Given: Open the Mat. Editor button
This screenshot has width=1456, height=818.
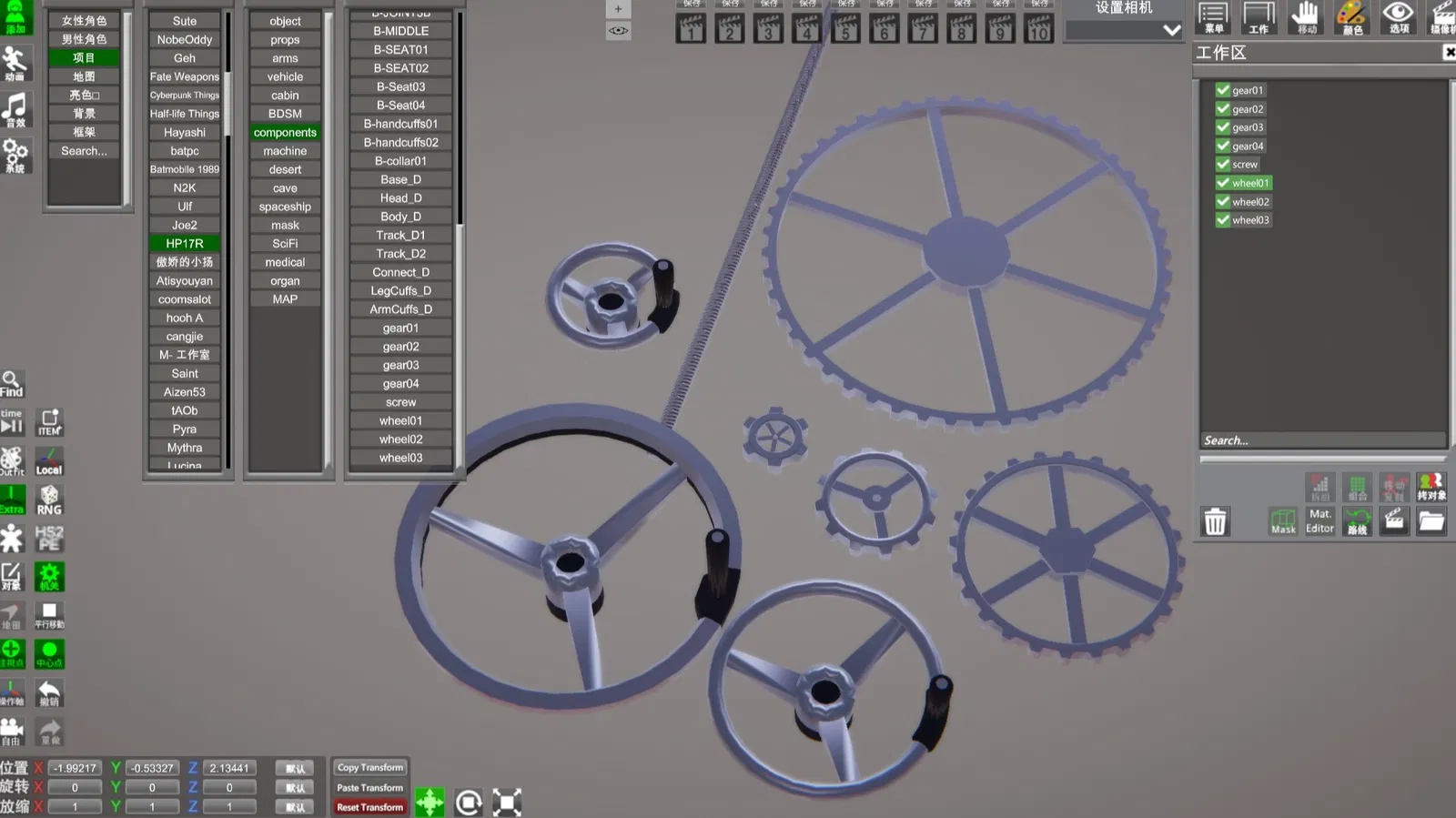Looking at the screenshot, I should point(1319,521).
